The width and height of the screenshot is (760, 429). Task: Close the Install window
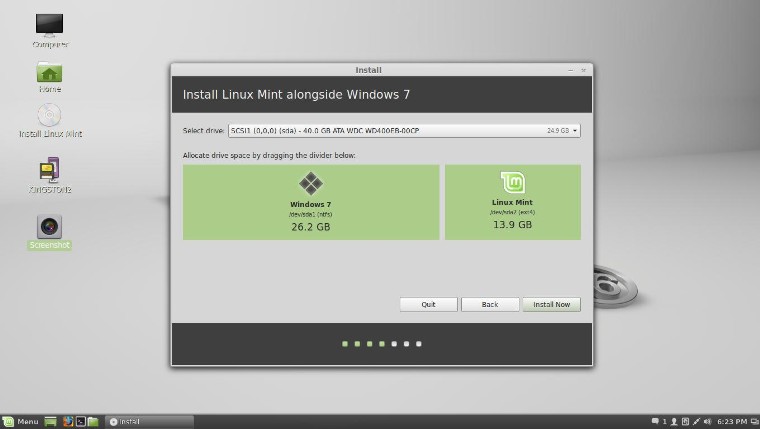click(x=584, y=70)
